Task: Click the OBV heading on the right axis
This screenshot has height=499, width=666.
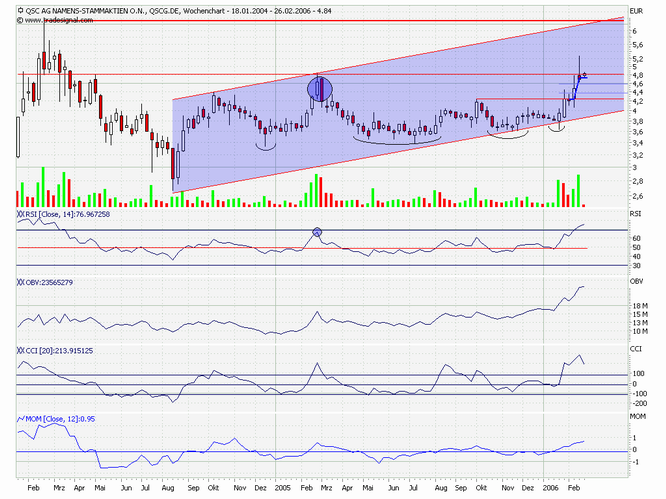Action: pos(636,282)
